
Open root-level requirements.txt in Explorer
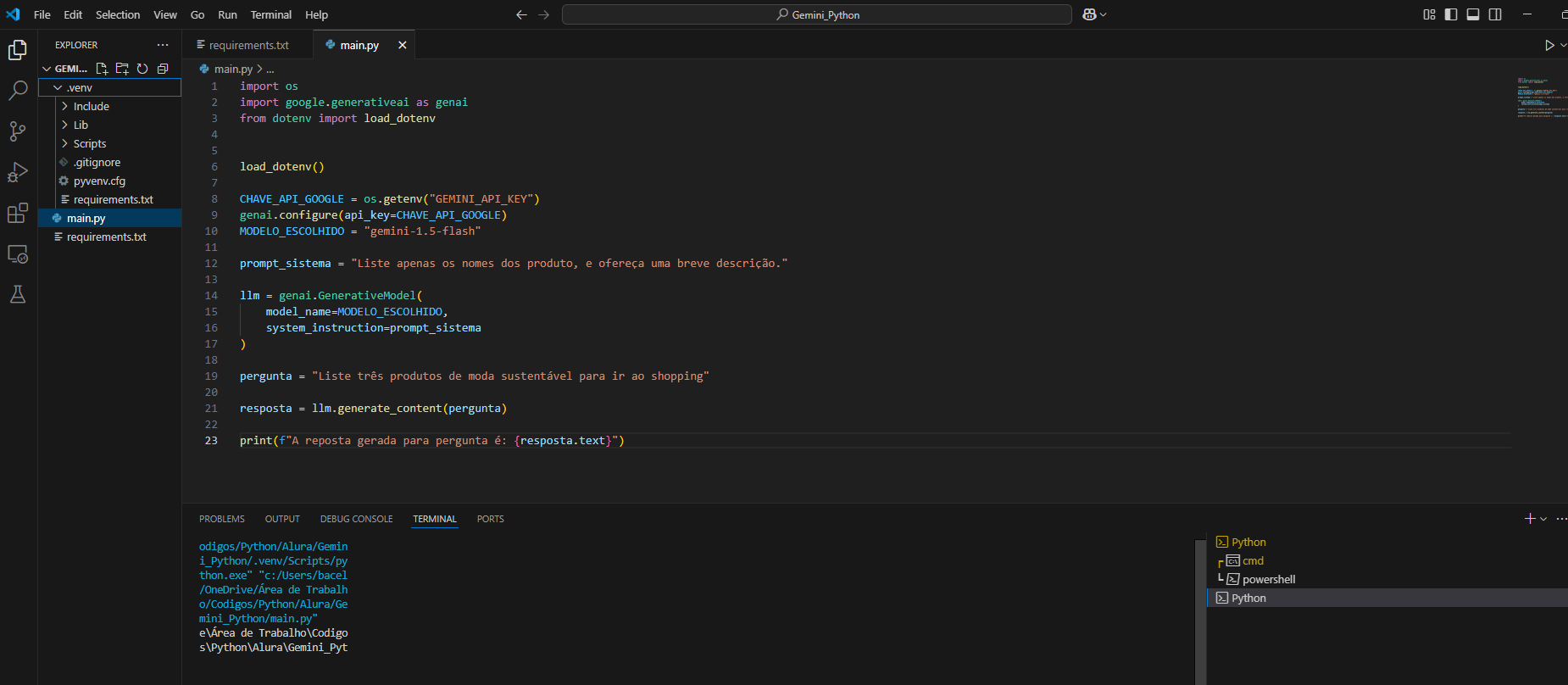(x=110, y=237)
